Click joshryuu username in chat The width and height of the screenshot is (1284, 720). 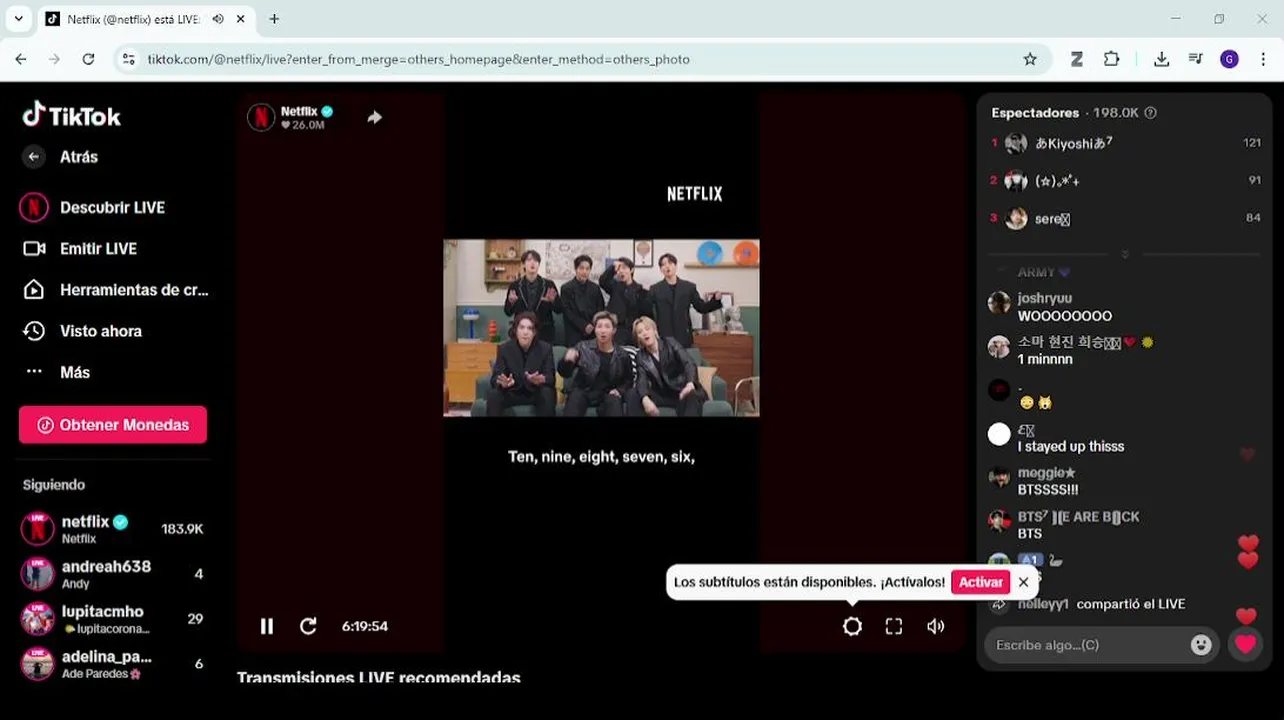coord(1044,298)
